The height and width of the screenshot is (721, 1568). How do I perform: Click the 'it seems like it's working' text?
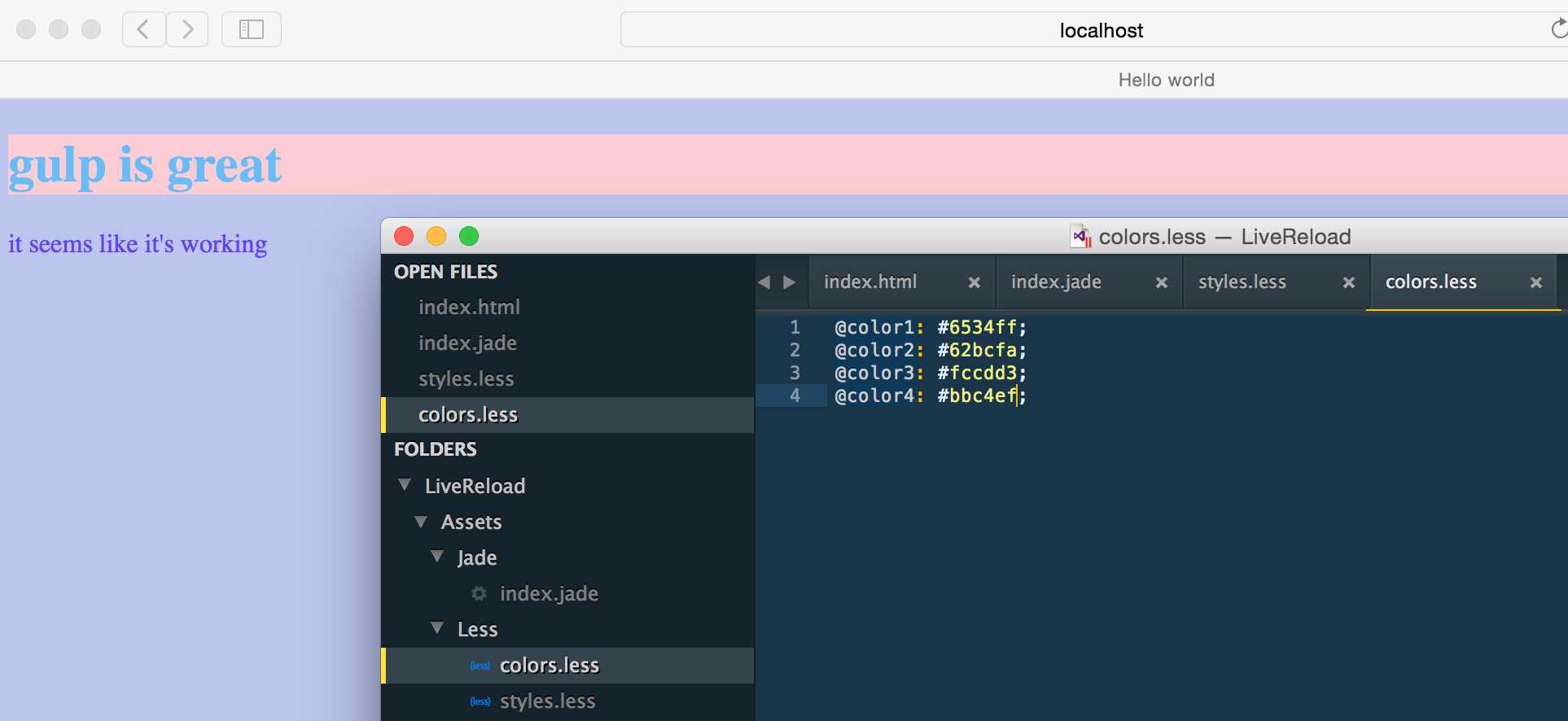[138, 244]
